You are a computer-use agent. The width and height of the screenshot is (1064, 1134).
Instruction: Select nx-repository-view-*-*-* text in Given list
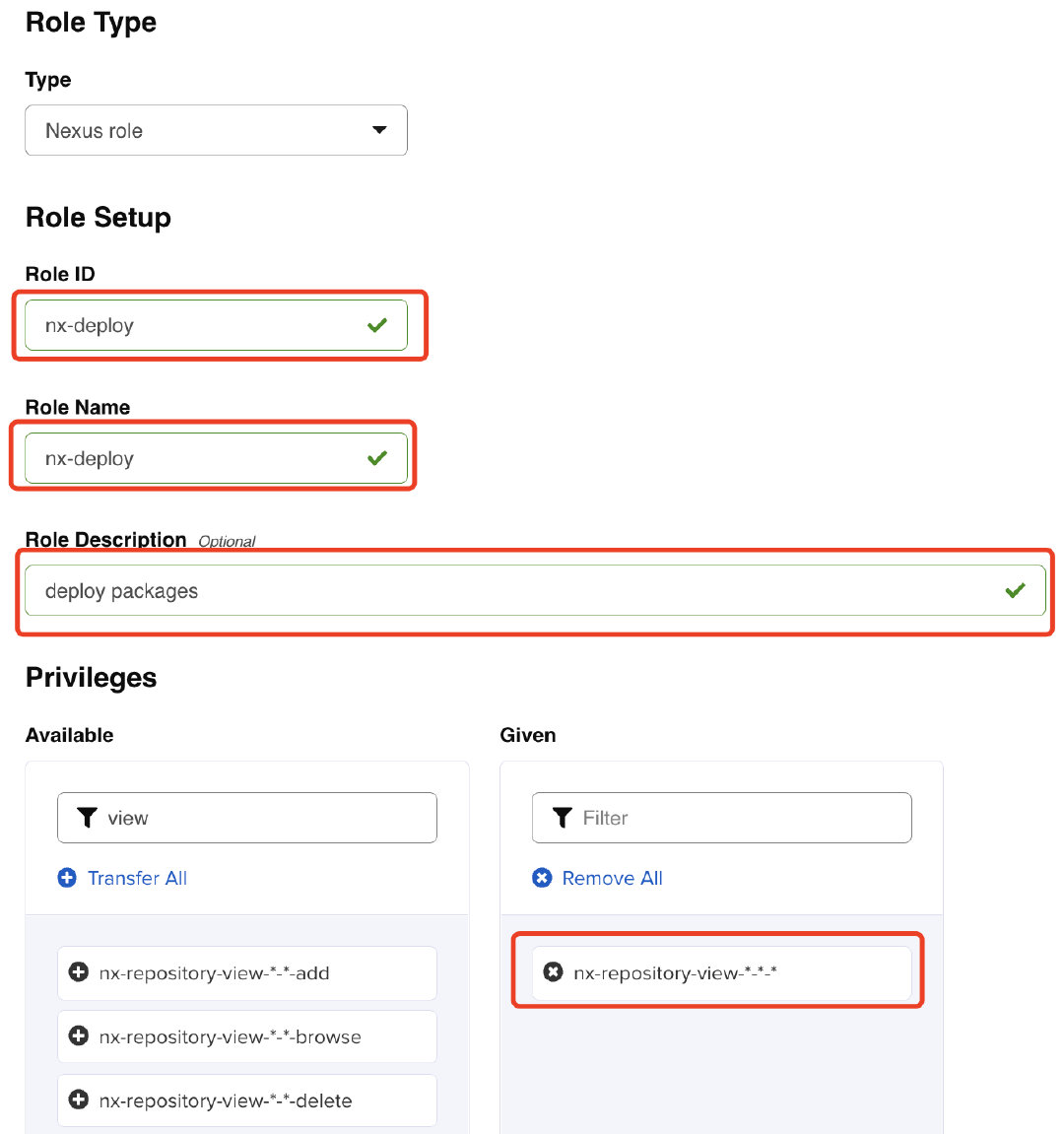point(675,973)
